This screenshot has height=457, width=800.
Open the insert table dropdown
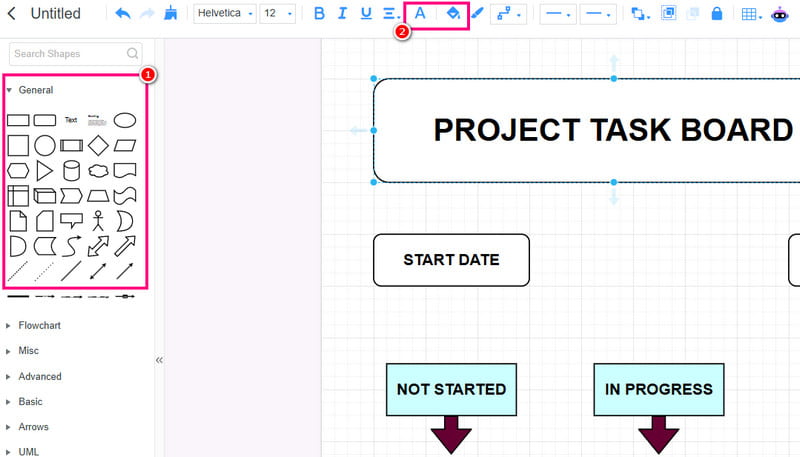(x=752, y=14)
